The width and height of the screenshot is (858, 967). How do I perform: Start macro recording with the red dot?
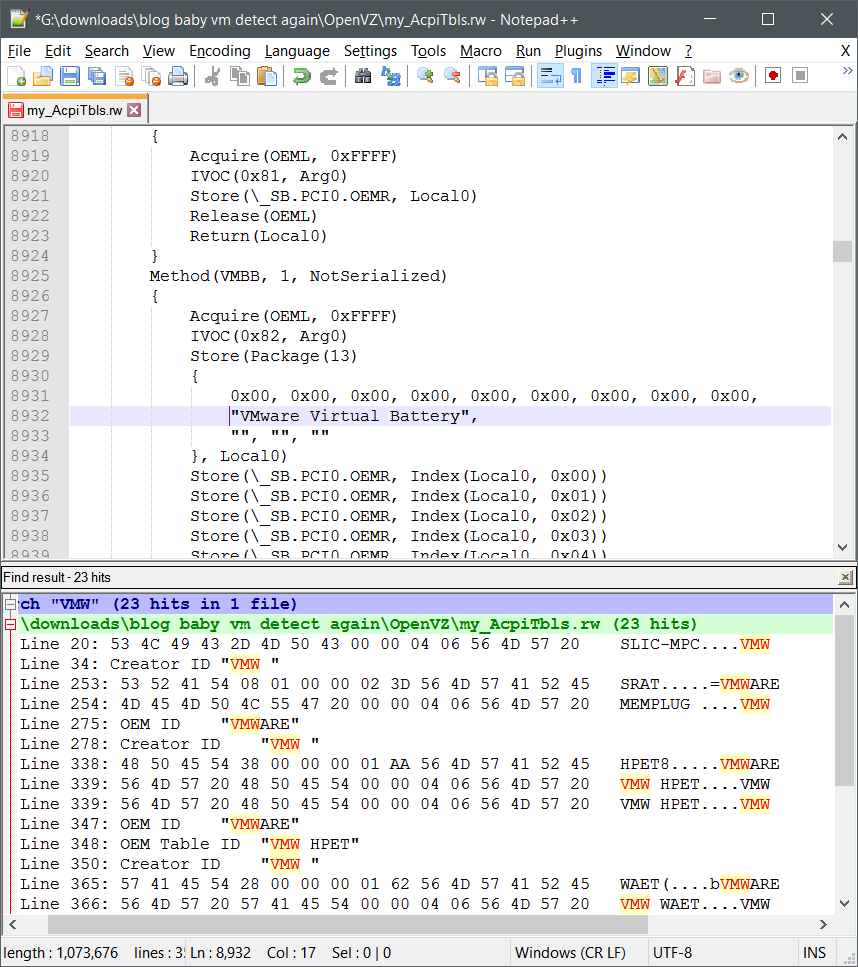coord(773,76)
